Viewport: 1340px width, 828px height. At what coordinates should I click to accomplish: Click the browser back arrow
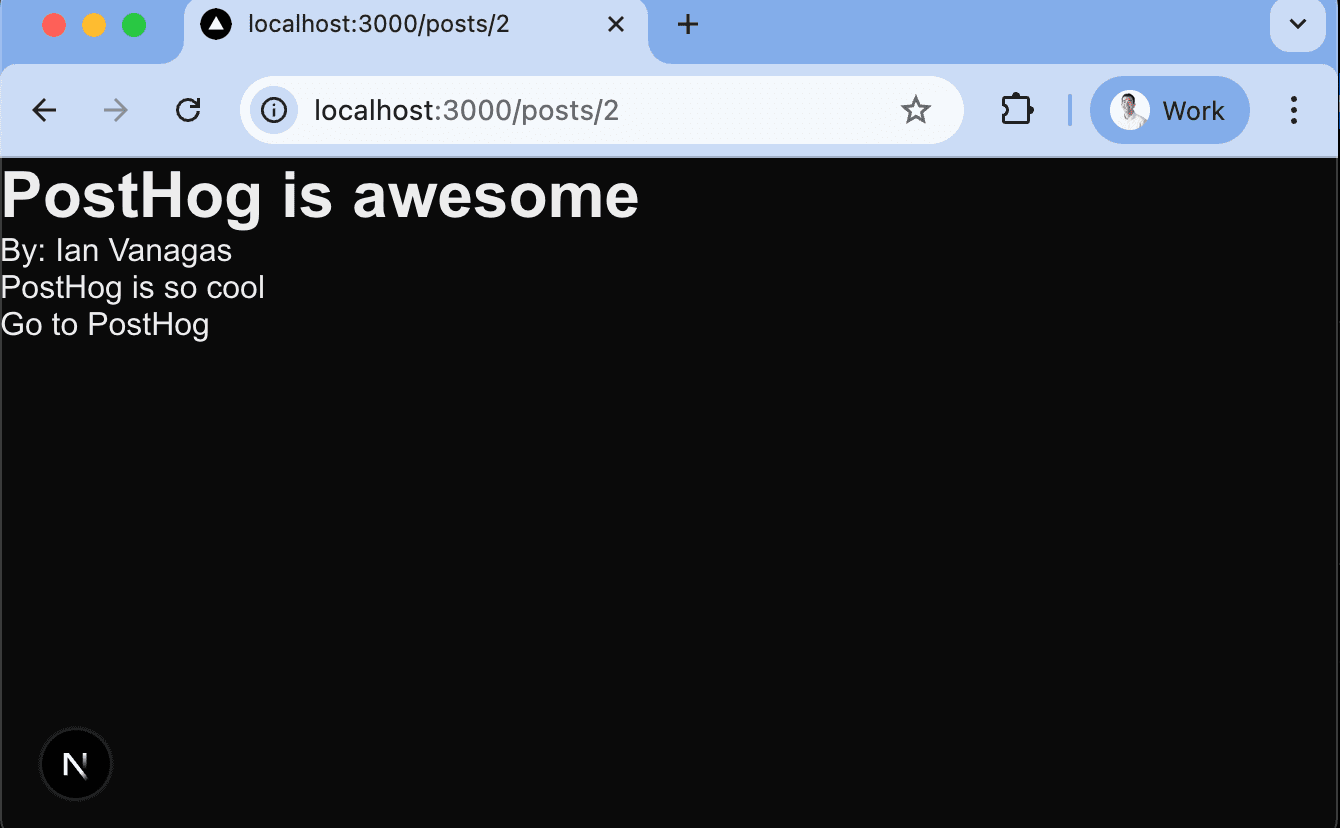point(44,110)
